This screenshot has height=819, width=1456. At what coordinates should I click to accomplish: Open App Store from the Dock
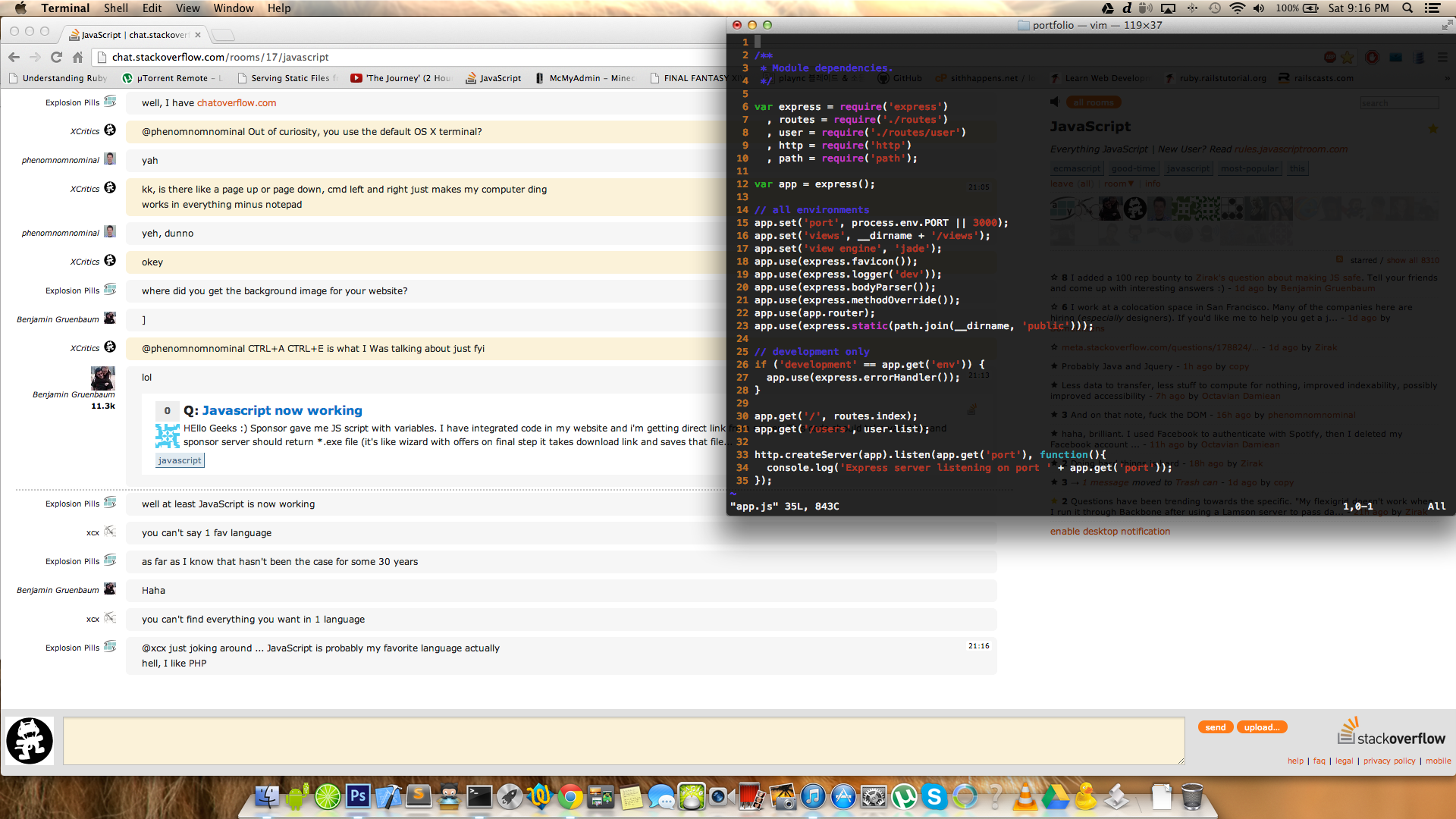tap(843, 796)
